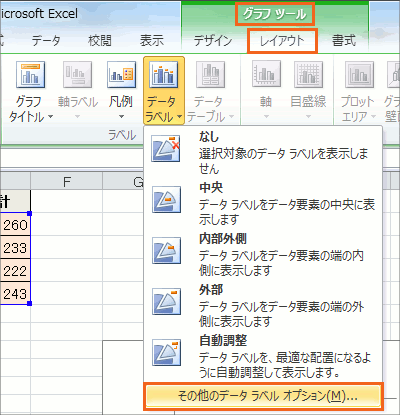The image size is (400, 415).
Task: Switch to the レイアウト ribbon tab
Action: pyautogui.click(x=282, y=41)
